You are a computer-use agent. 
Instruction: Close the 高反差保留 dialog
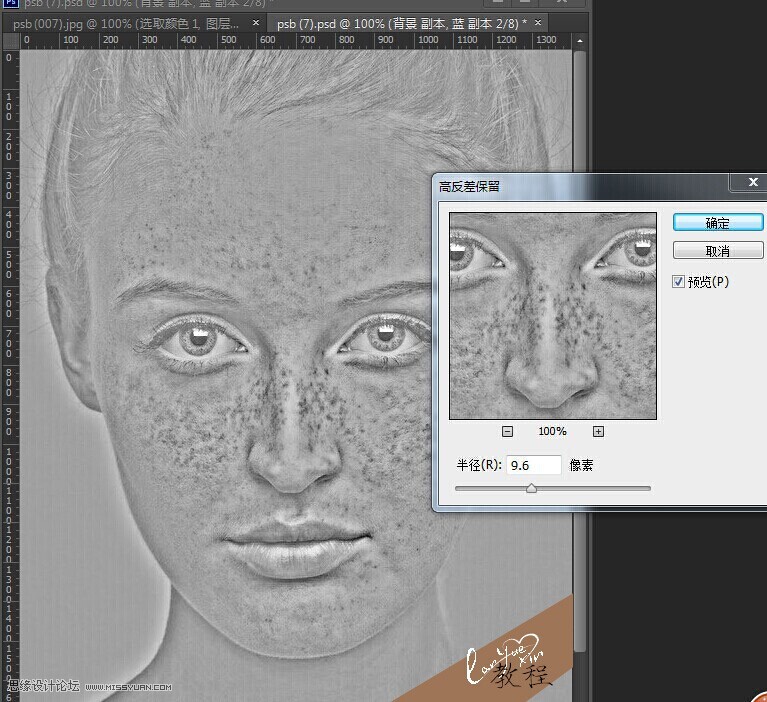[x=753, y=182]
